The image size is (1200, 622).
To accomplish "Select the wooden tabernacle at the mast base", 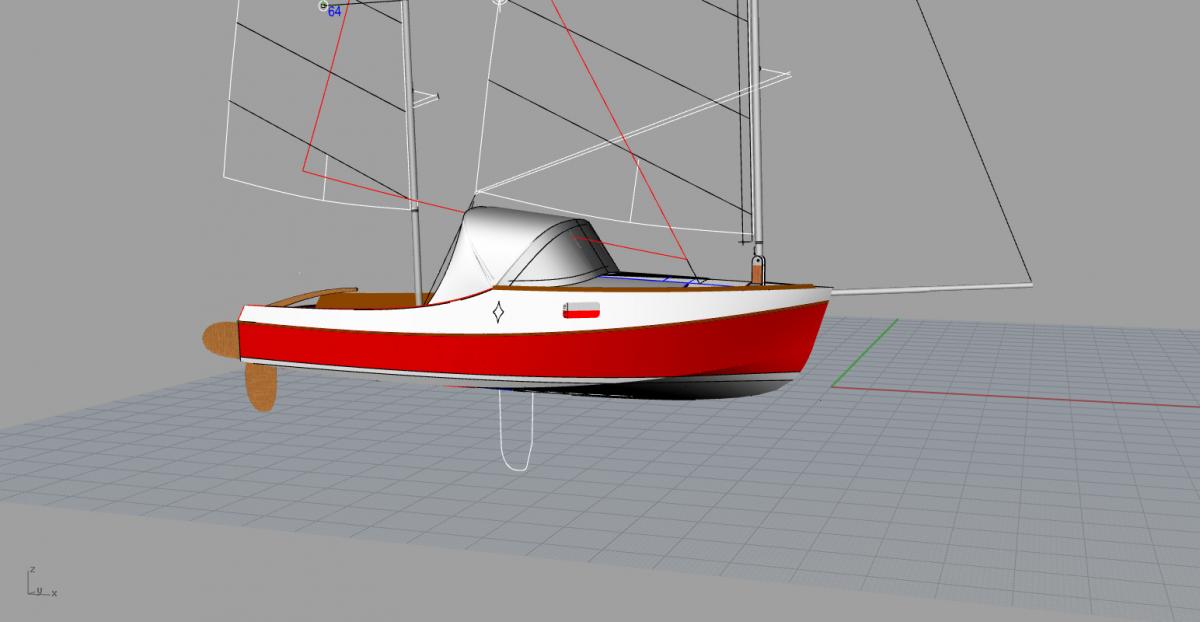I will [x=759, y=270].
